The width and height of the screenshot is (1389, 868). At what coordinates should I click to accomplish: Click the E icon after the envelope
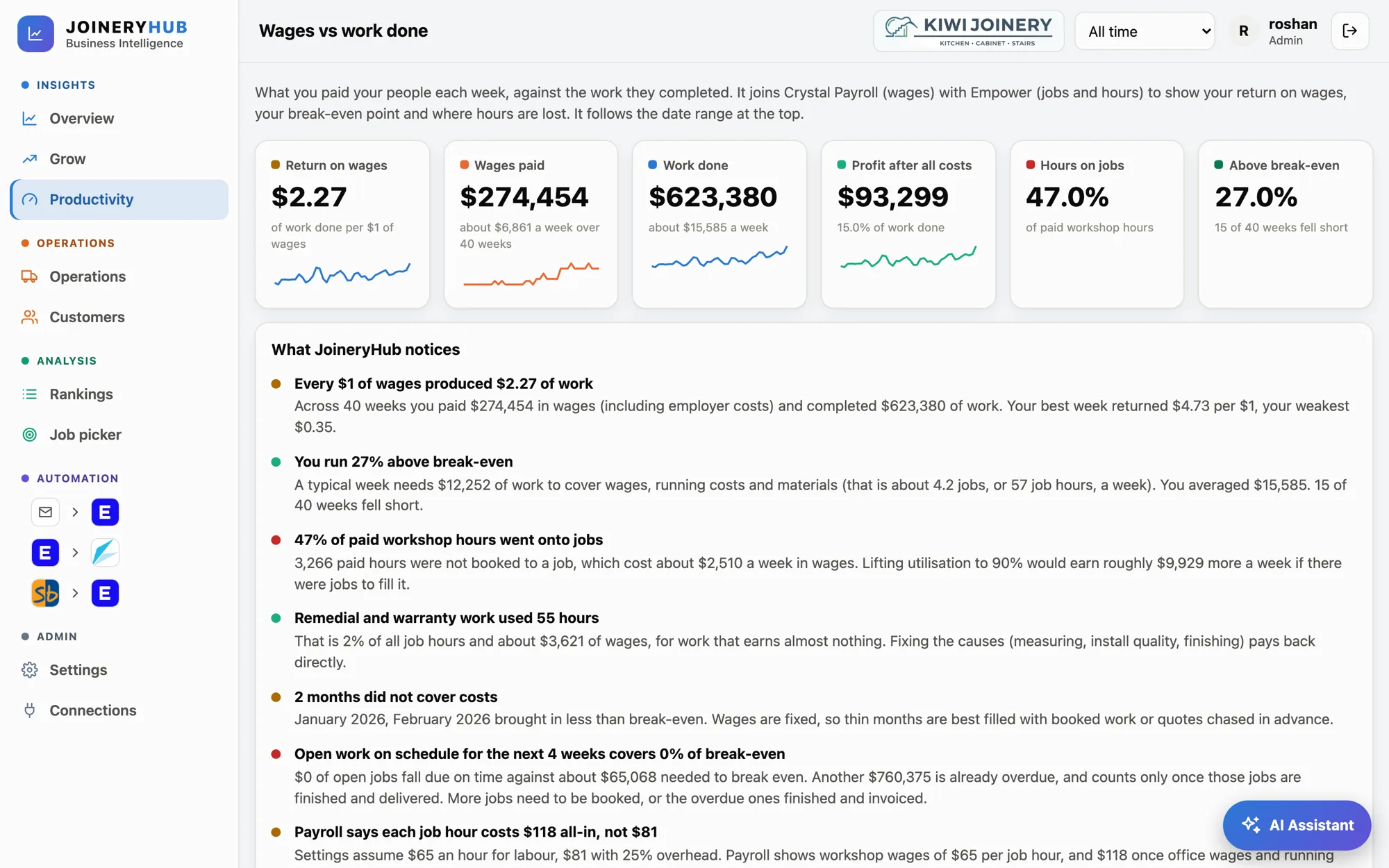coord(105,512)
